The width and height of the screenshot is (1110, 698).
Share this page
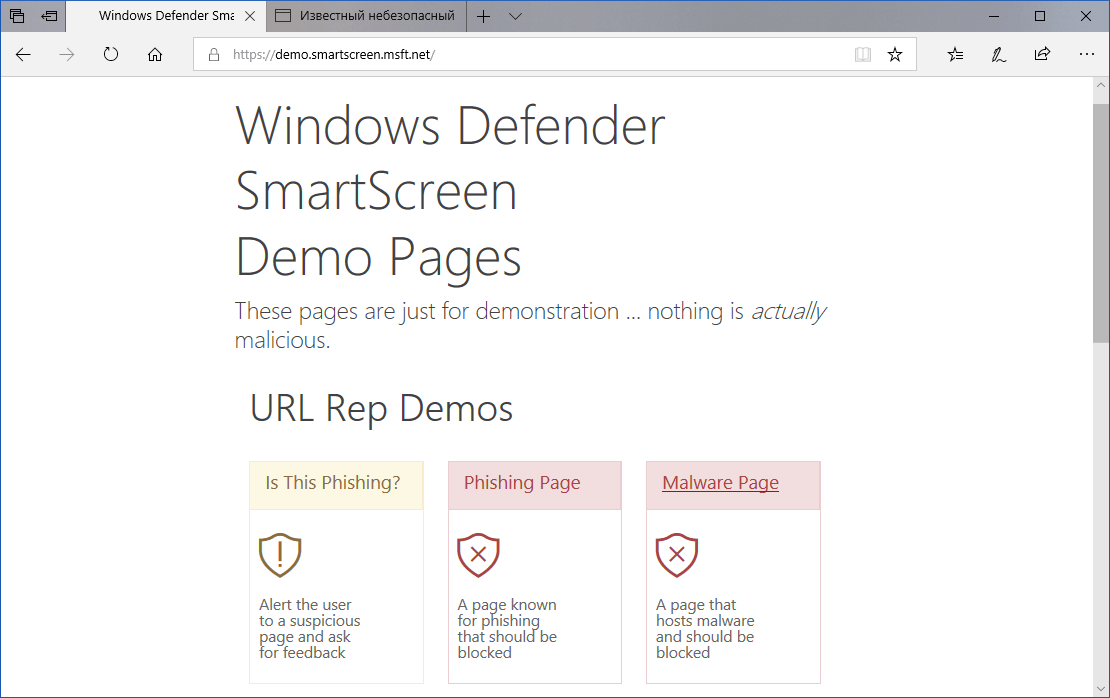tap(1042, 55)
